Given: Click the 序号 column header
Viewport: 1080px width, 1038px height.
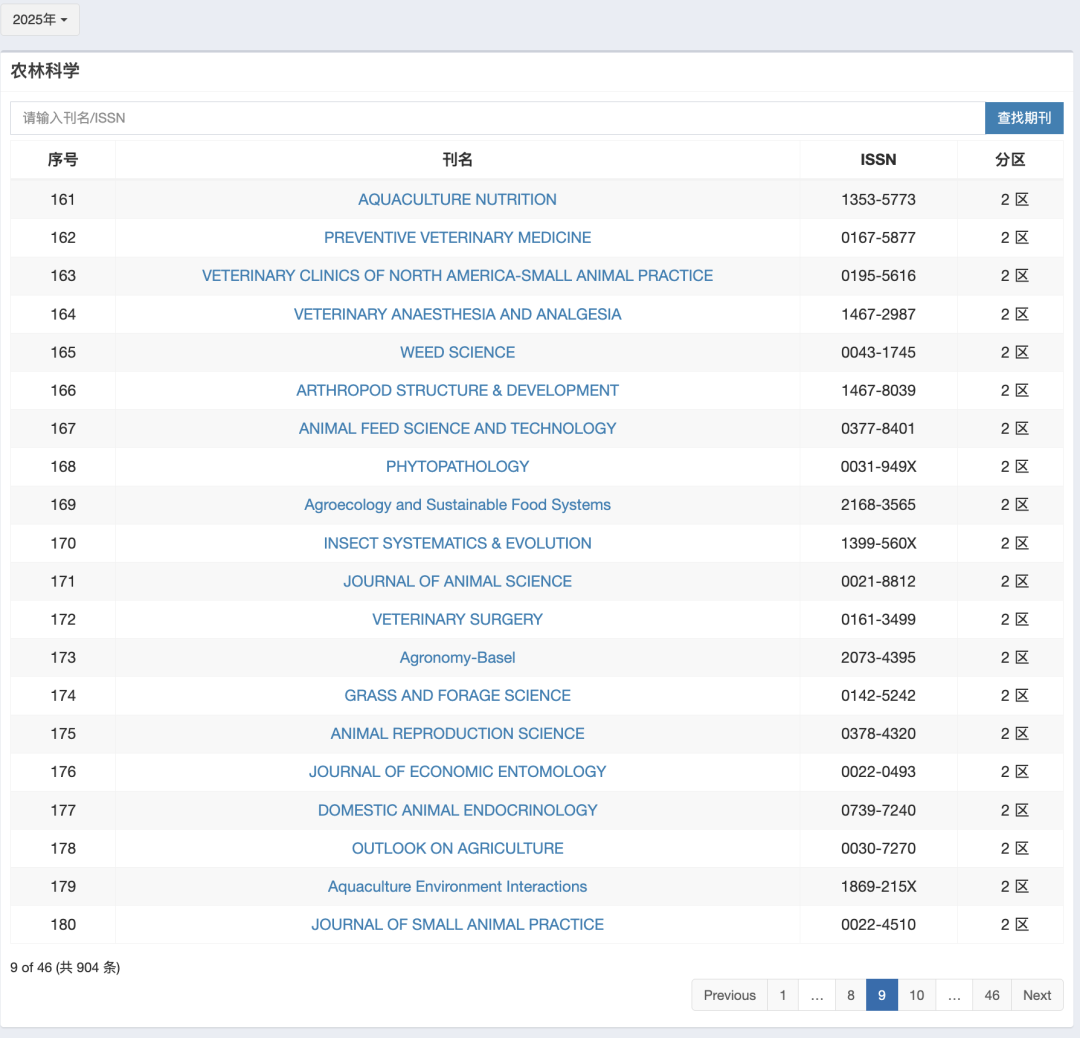Looking at the screenshot, I should pyautogui.click(x=63, y=160).
